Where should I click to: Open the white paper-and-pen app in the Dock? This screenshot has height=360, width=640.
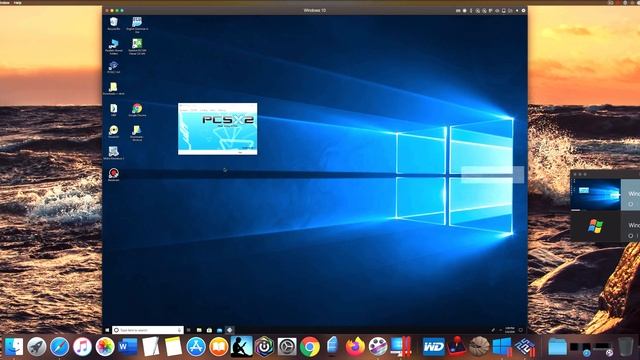point(151,347)
